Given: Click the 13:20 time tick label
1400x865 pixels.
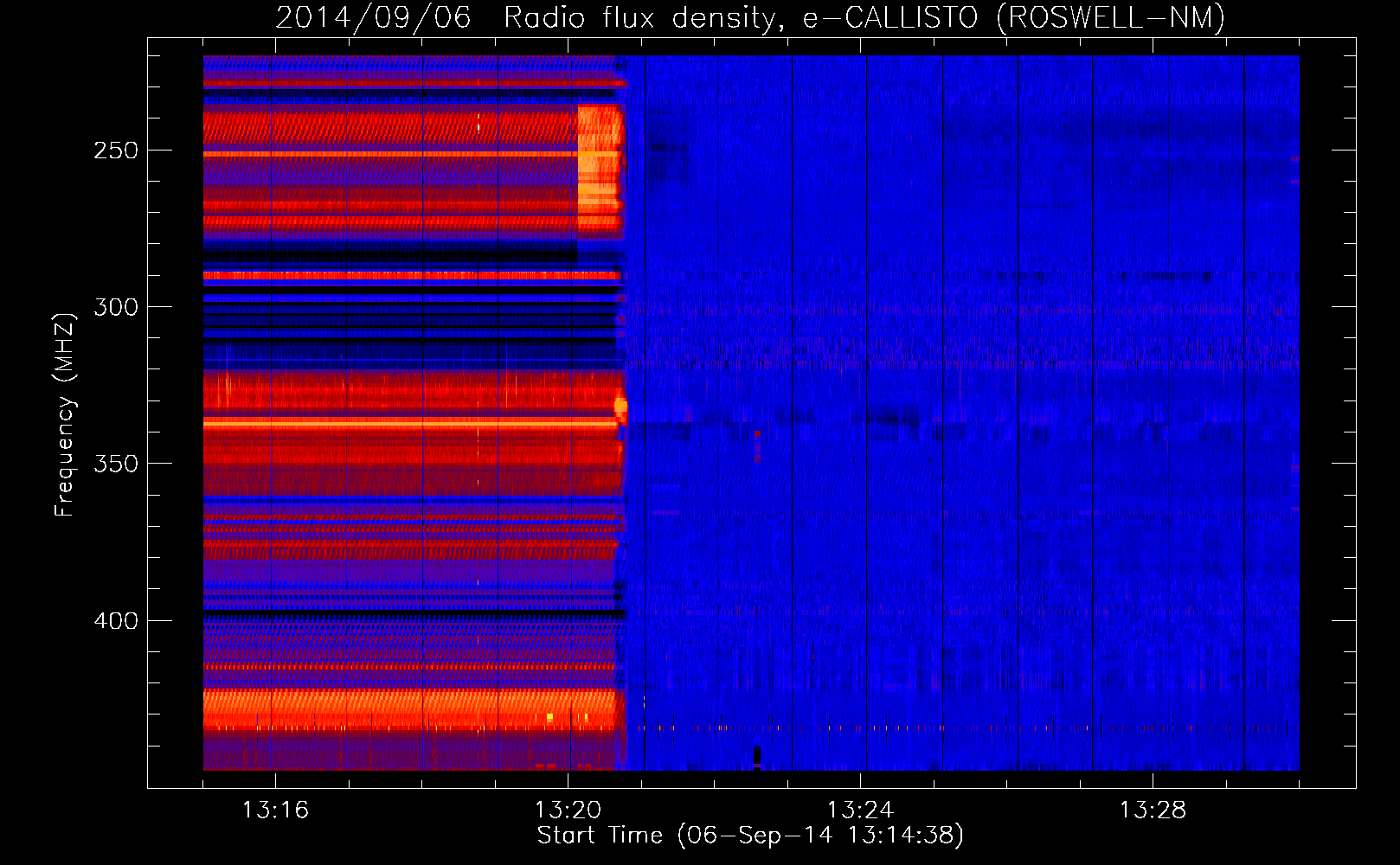Looking at the screenshot, I should [x=568, y=811].
